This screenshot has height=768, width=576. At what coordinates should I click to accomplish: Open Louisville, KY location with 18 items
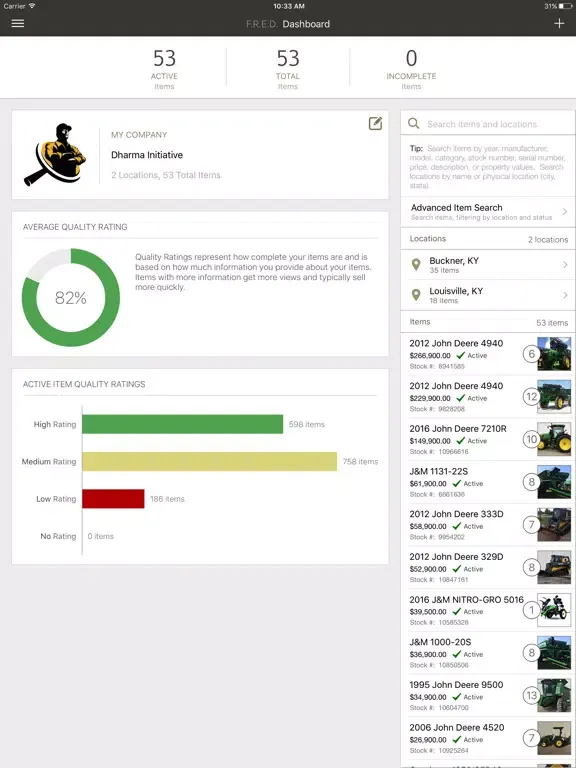(x=488, y=295)
